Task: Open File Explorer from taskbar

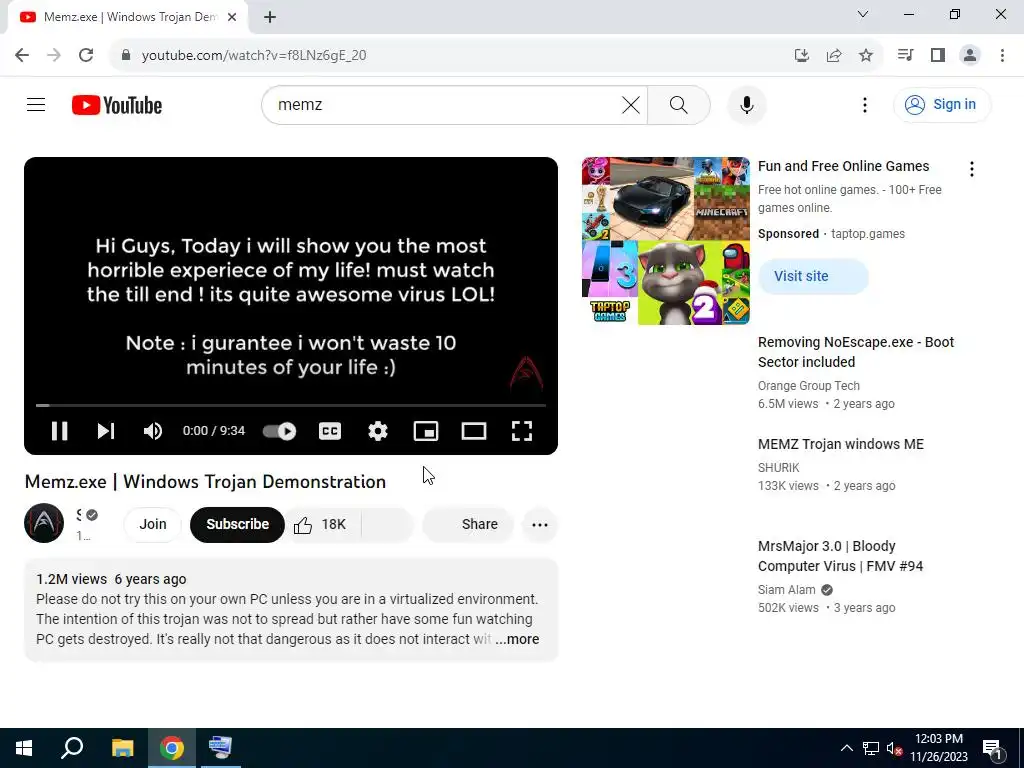Action: [x=122, y=748]
